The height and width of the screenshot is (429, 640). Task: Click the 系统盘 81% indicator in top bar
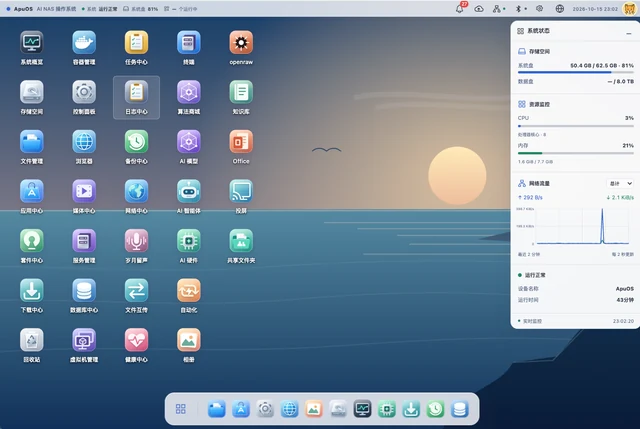[141, 9]
